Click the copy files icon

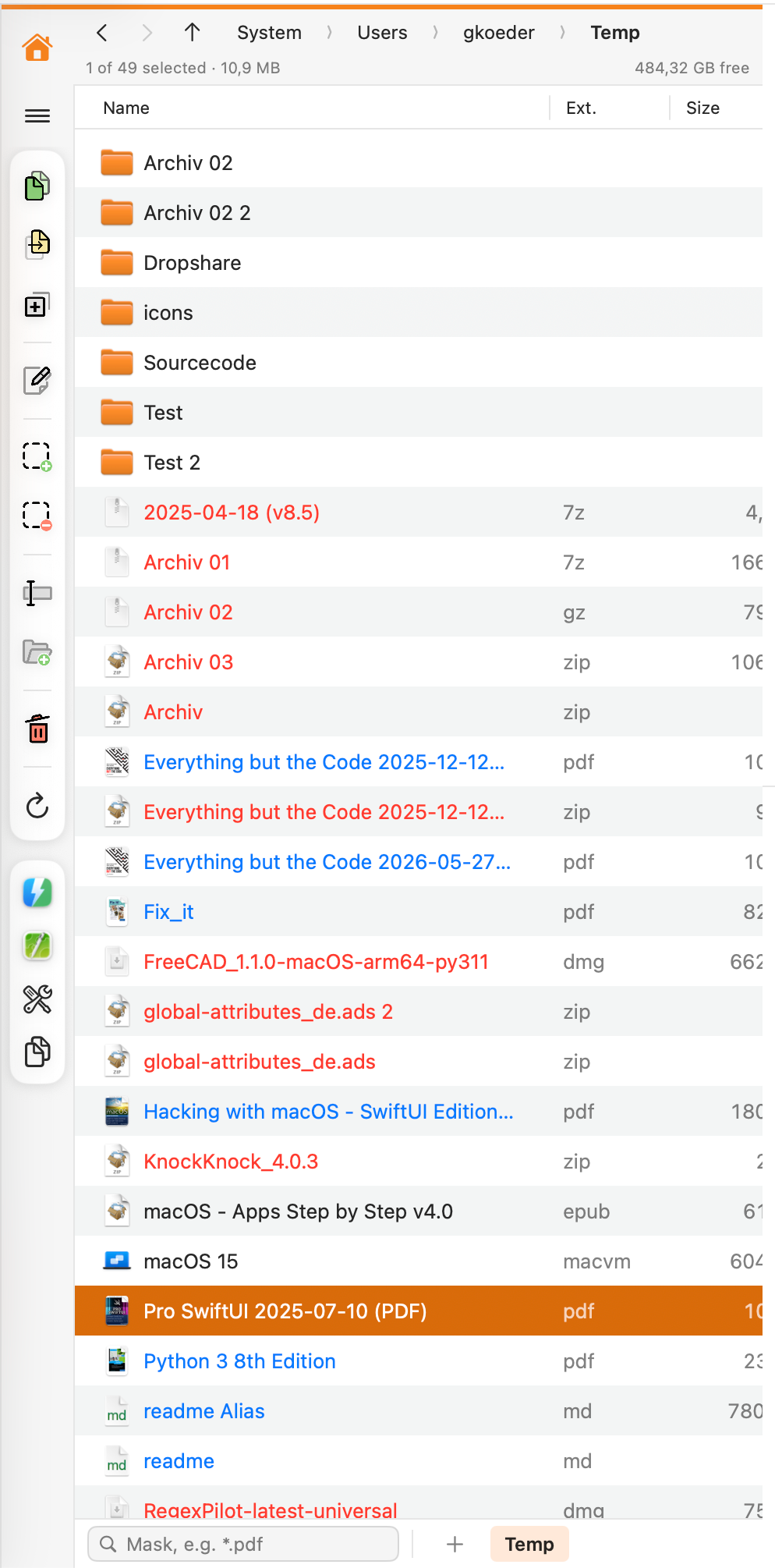37,186
